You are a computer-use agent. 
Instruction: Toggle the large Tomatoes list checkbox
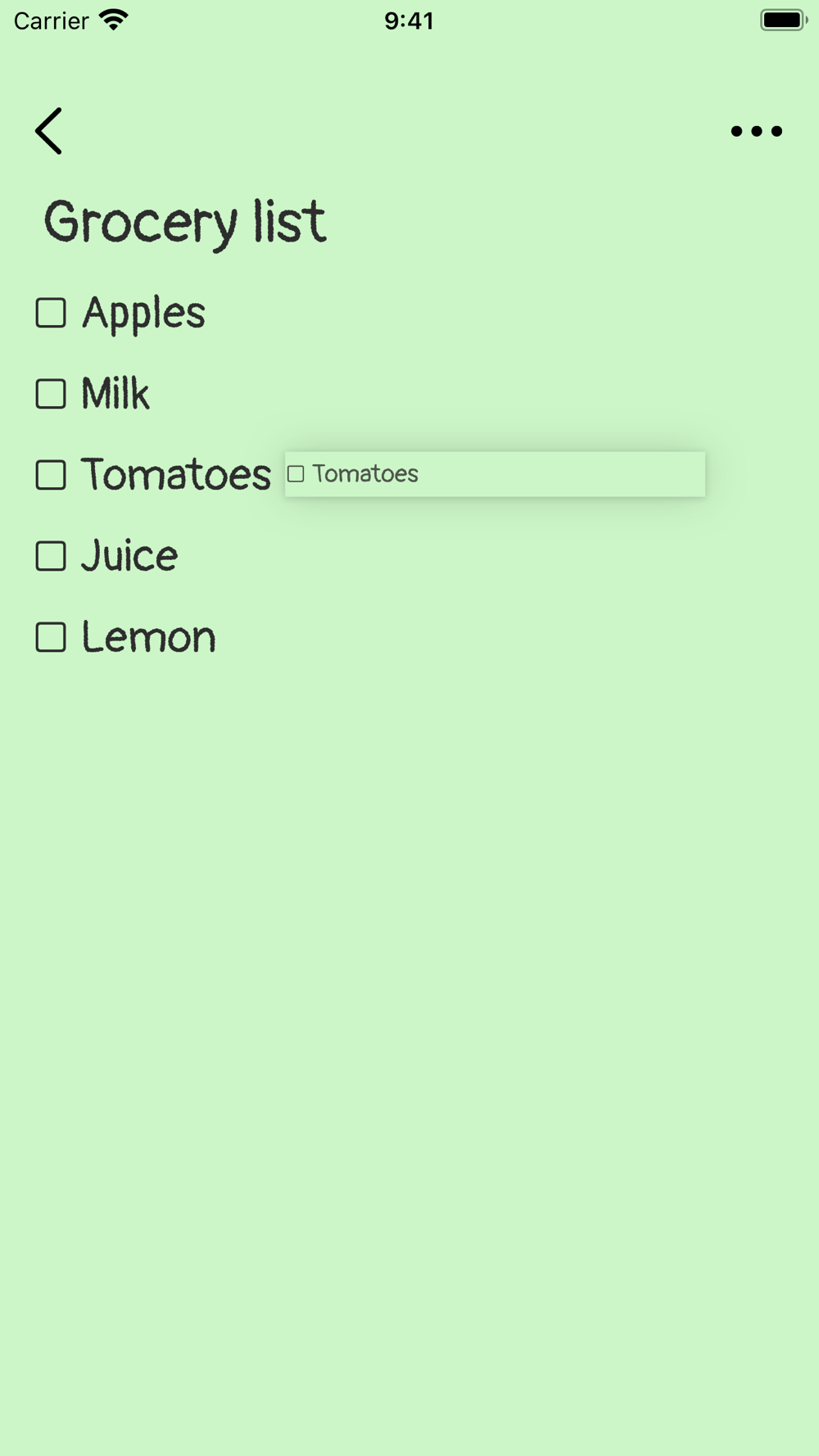(51, 475)
